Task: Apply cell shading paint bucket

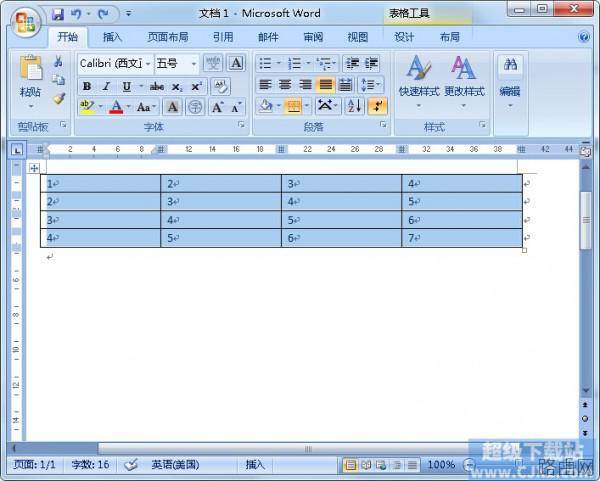Action: pos(266,106)
